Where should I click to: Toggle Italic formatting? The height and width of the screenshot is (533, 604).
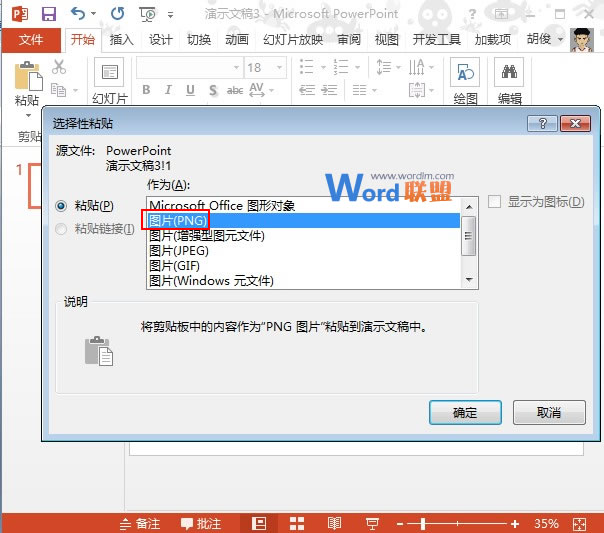coord(168,90)
